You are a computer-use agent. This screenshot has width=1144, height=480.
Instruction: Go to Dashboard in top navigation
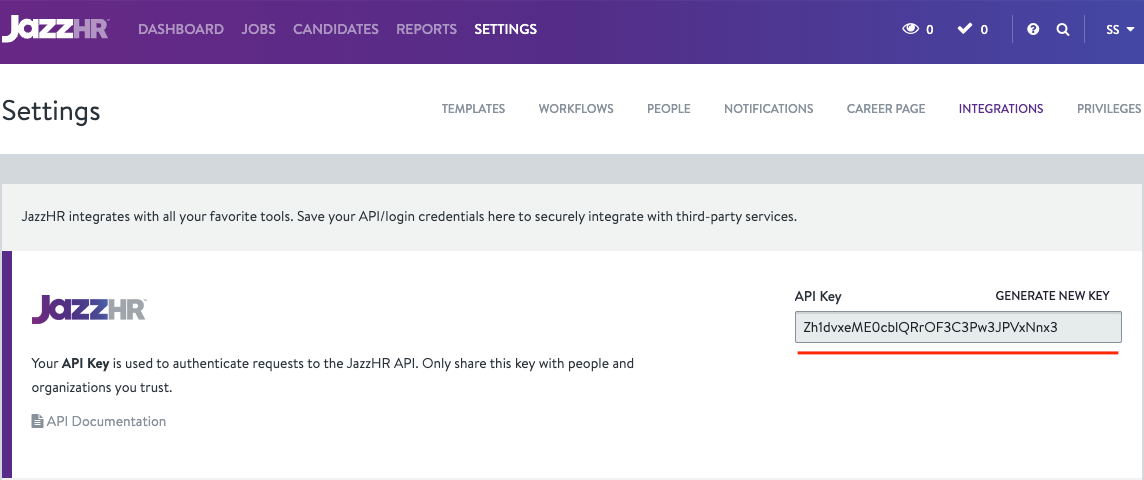pyautogui.click(x=181, y=29)
